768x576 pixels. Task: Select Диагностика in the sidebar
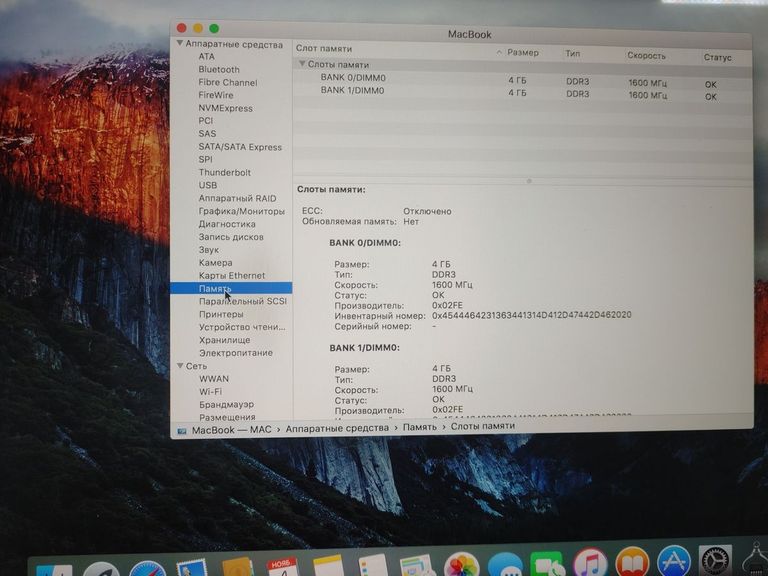pyautogui.click(x=227, y=224)
